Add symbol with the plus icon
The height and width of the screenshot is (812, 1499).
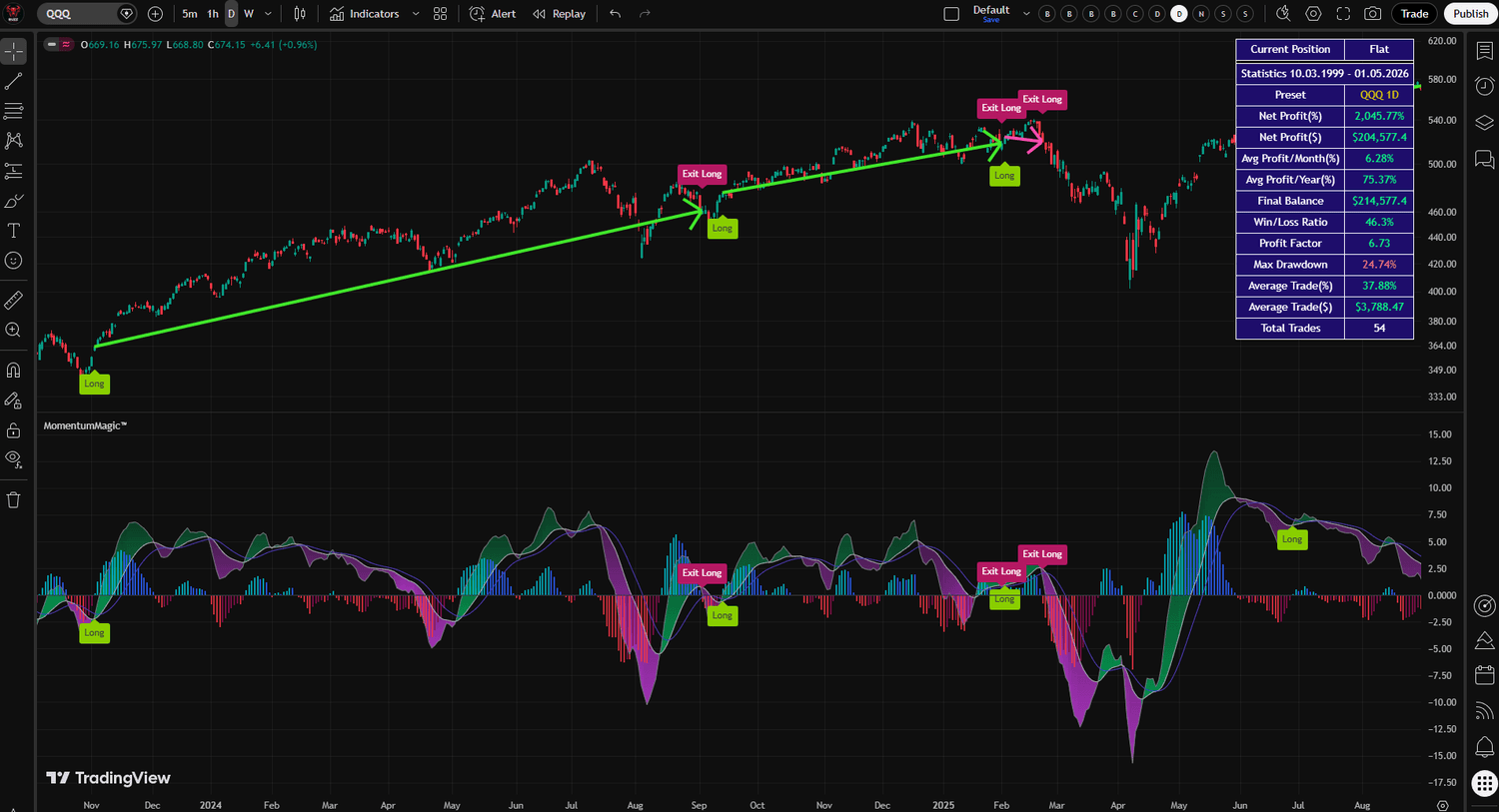[x=155, y=14]
